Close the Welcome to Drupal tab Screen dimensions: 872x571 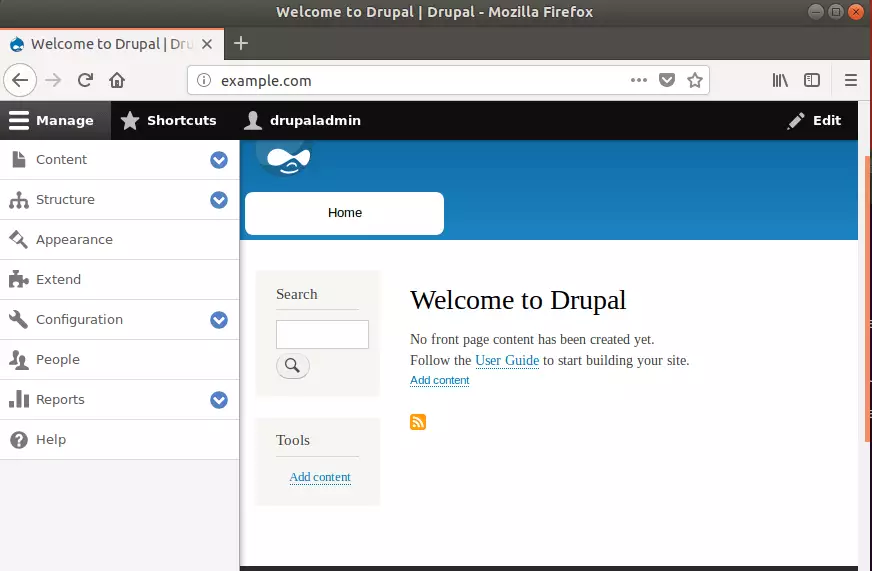tap(207, 44)
